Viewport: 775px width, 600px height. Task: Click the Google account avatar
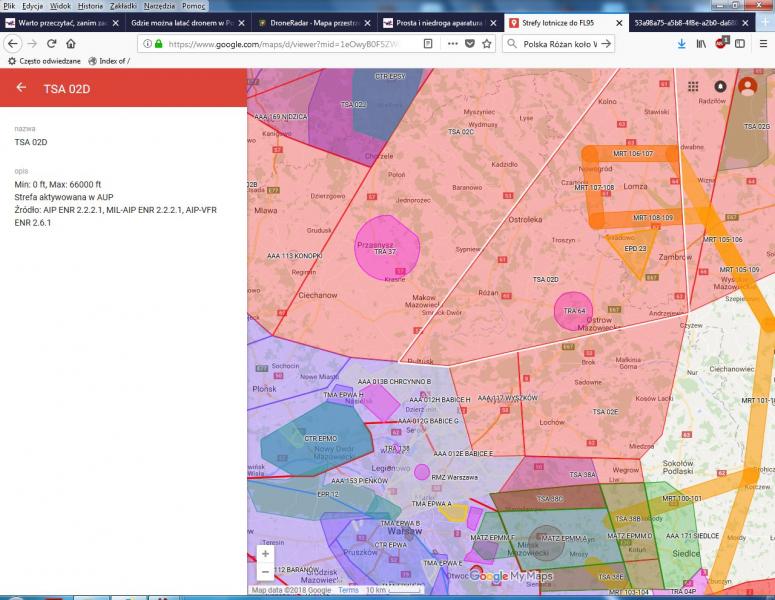pyautogui.click(x=747, y=87)
